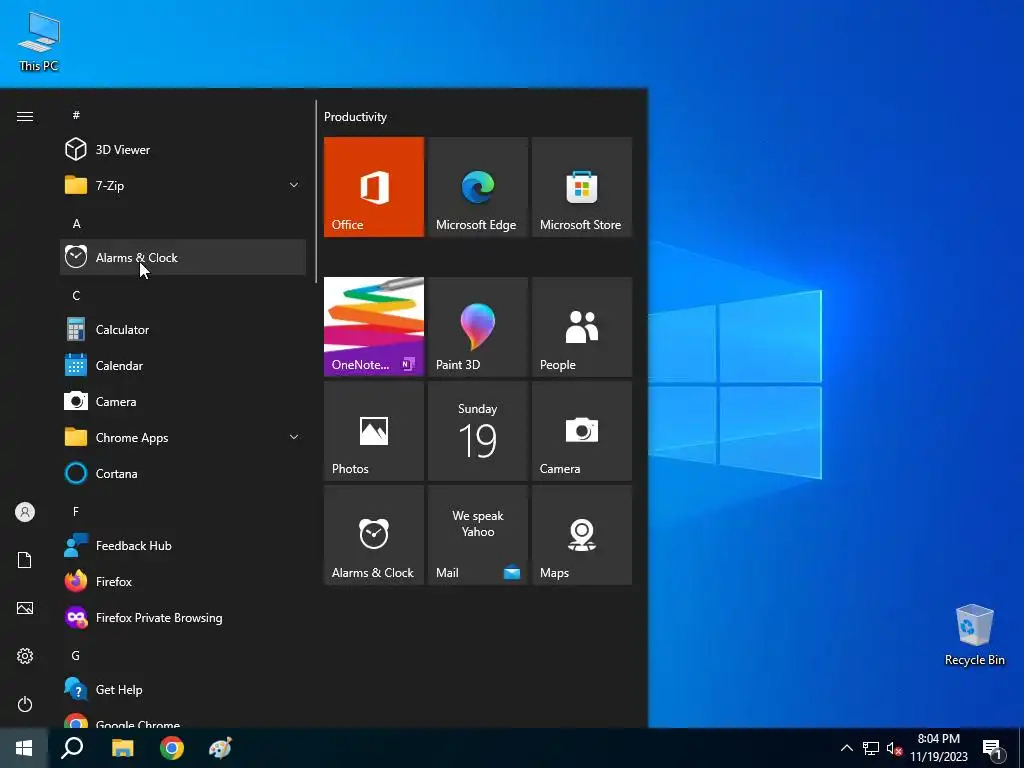The width and height of the screenshot is (1024, 768).
Task: Click the F letter group header
Action: tap(76, 511)
